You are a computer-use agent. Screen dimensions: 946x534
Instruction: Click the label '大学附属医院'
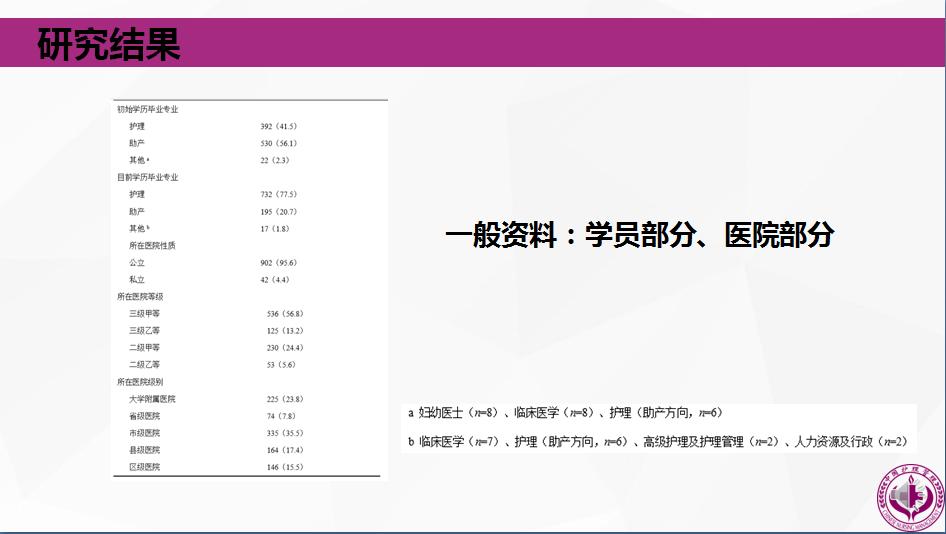[x=152, y=399]
